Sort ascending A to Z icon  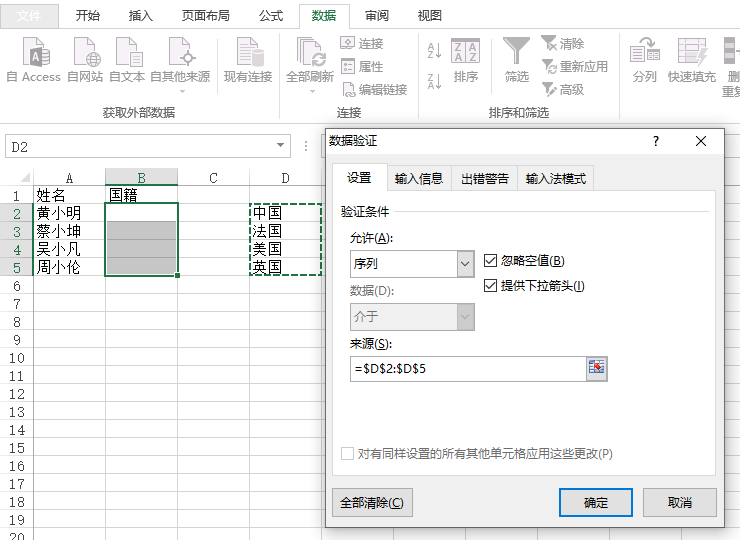click(434, 51)
